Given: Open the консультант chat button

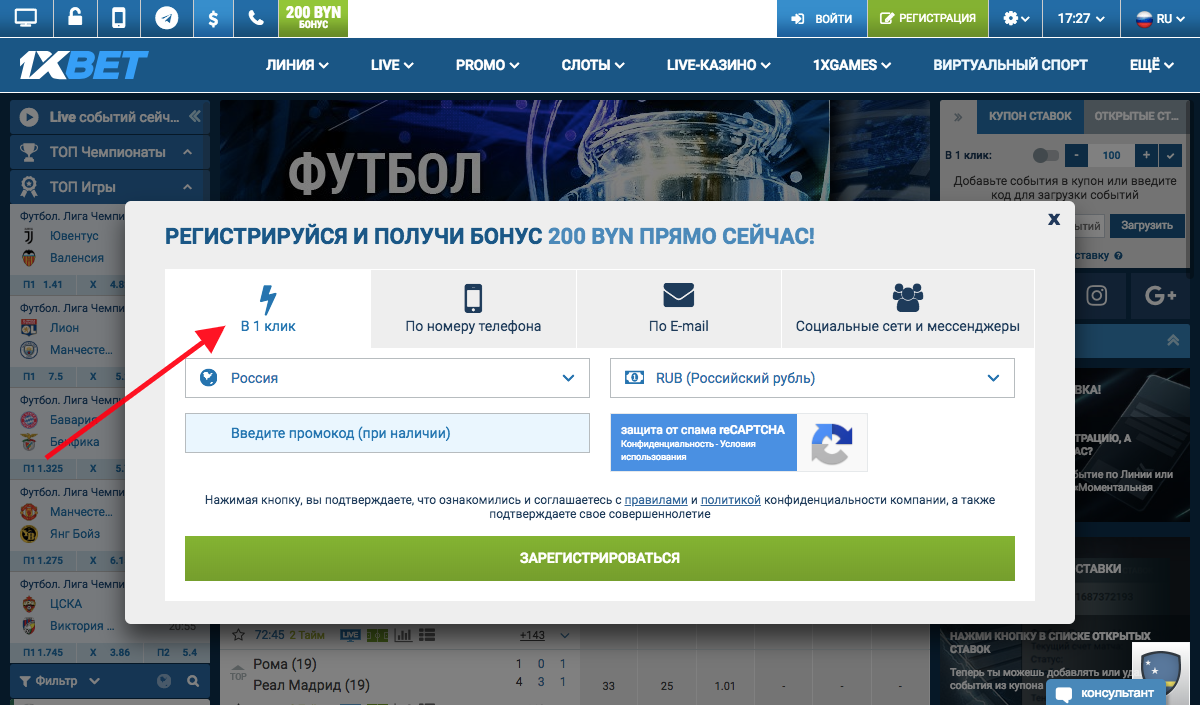Looking at the screenshot, I should (x=1106, y=693).
